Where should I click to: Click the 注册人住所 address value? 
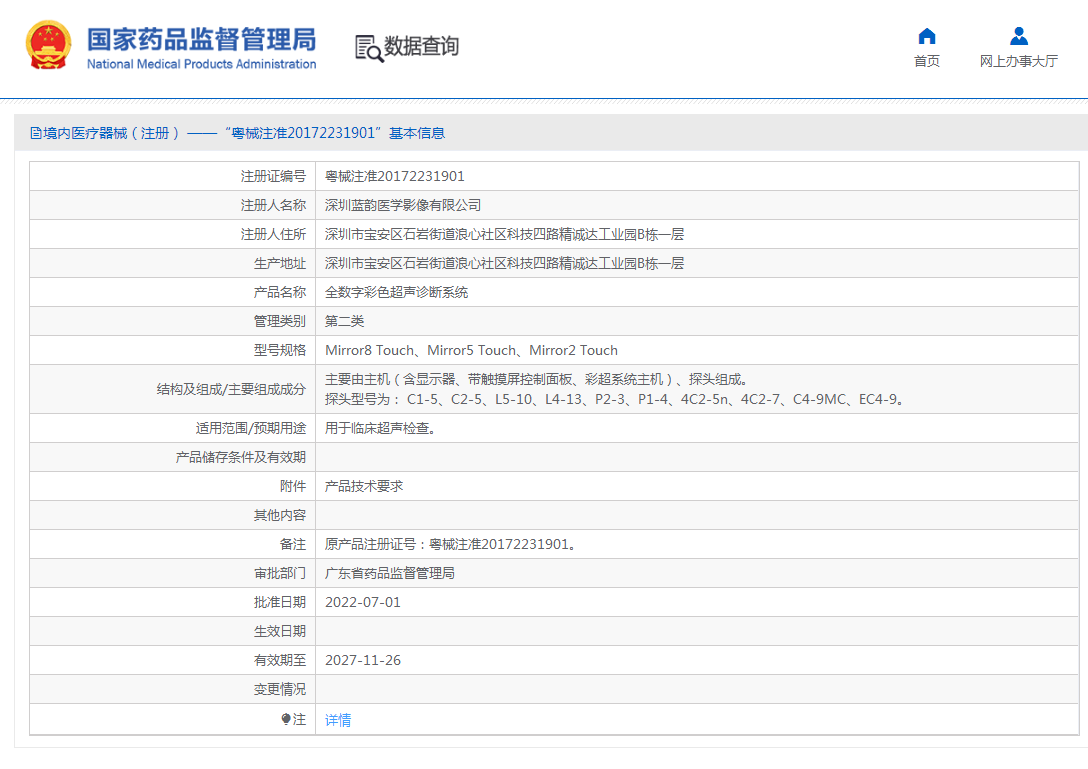pos(504,235)
